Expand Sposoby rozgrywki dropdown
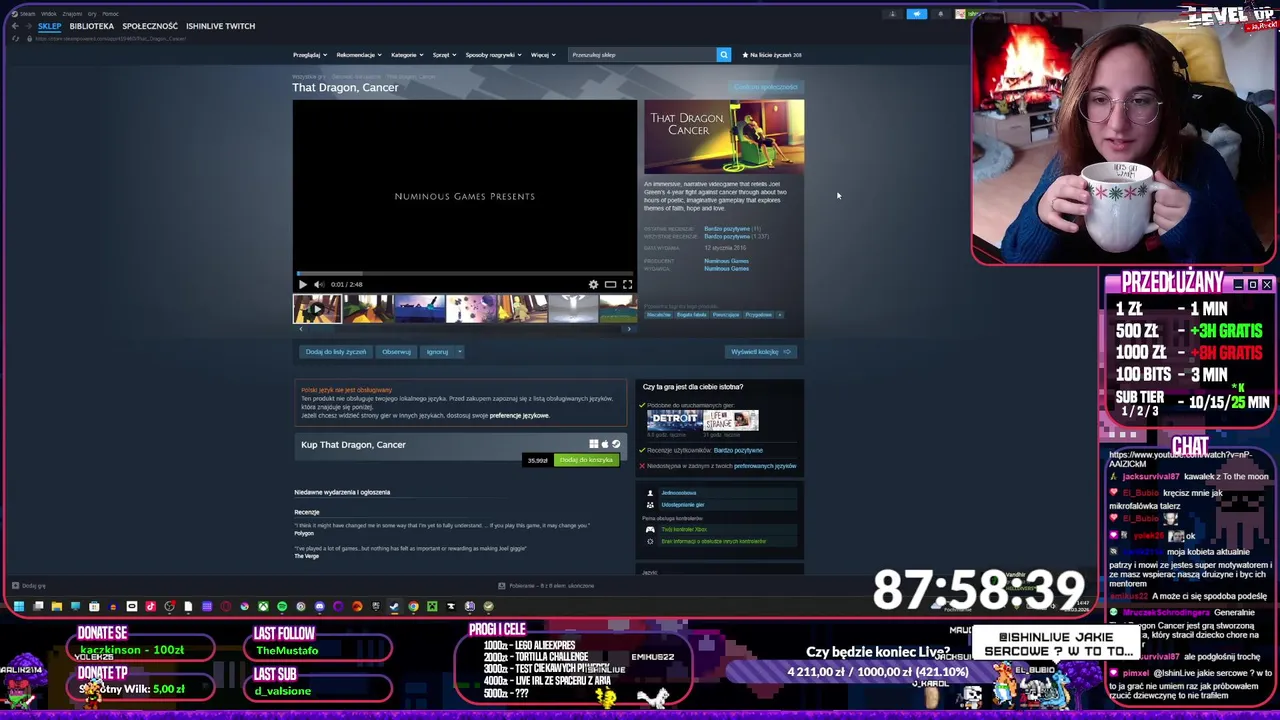Screen dimensions: 1280x720 pyautogui.click(x=493, y=55)
